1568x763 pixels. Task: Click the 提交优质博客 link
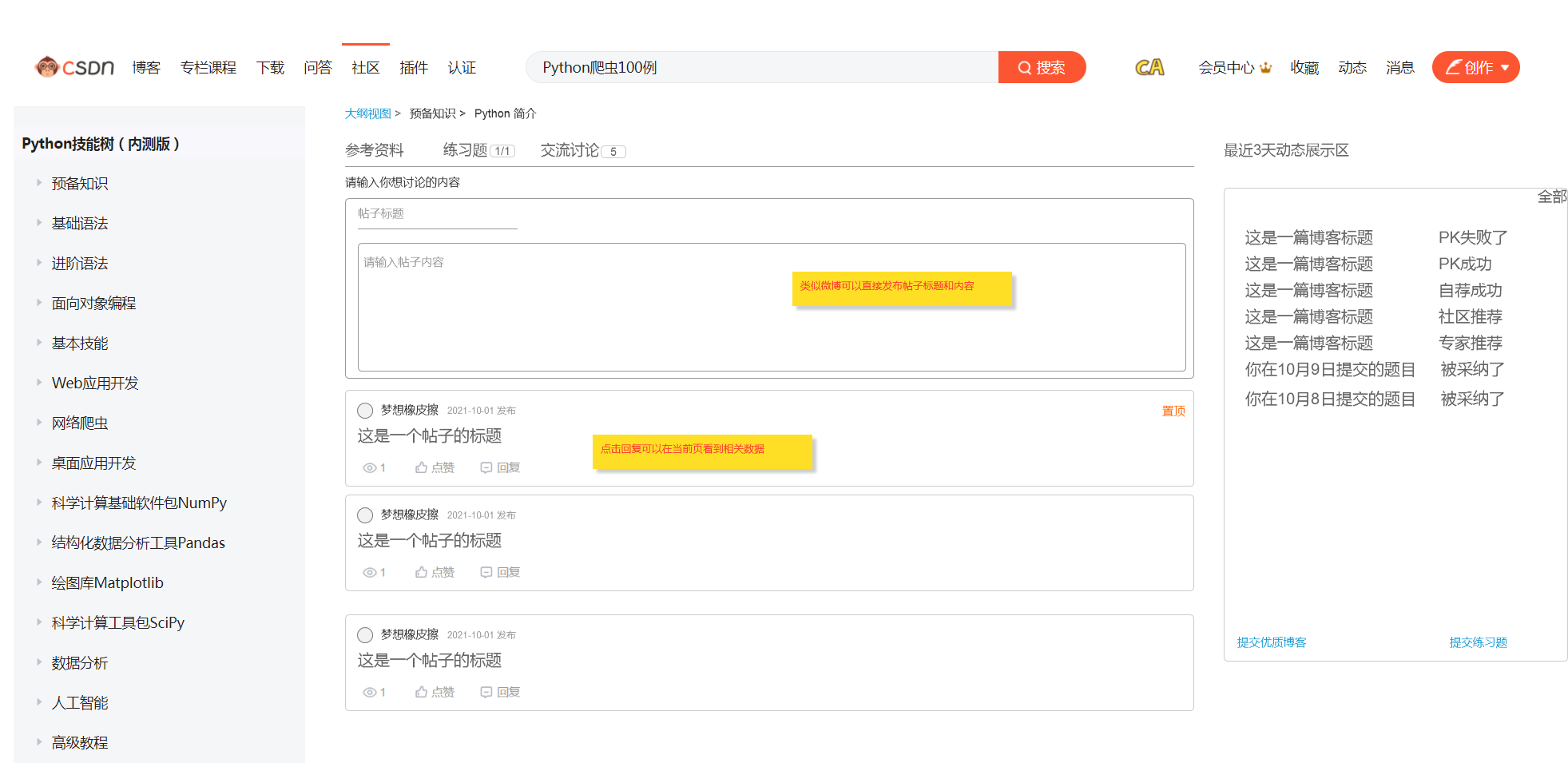1272,642
